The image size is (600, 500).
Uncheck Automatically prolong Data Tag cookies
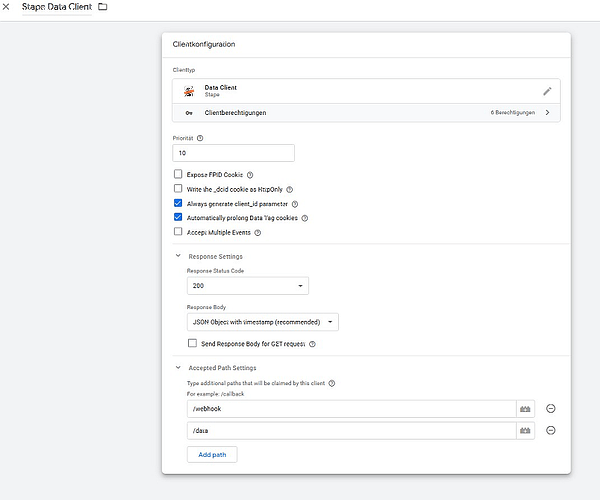click(178, 217)
